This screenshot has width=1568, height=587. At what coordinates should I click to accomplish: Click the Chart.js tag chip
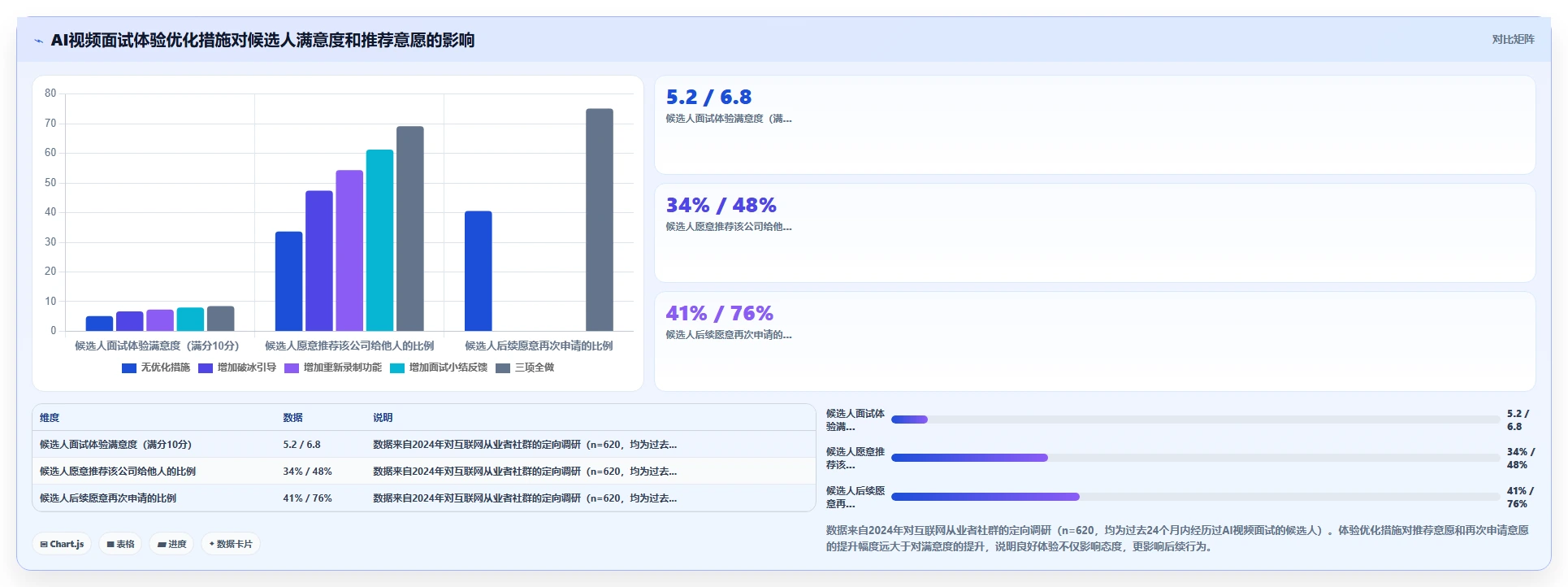(x=63, y=544)
